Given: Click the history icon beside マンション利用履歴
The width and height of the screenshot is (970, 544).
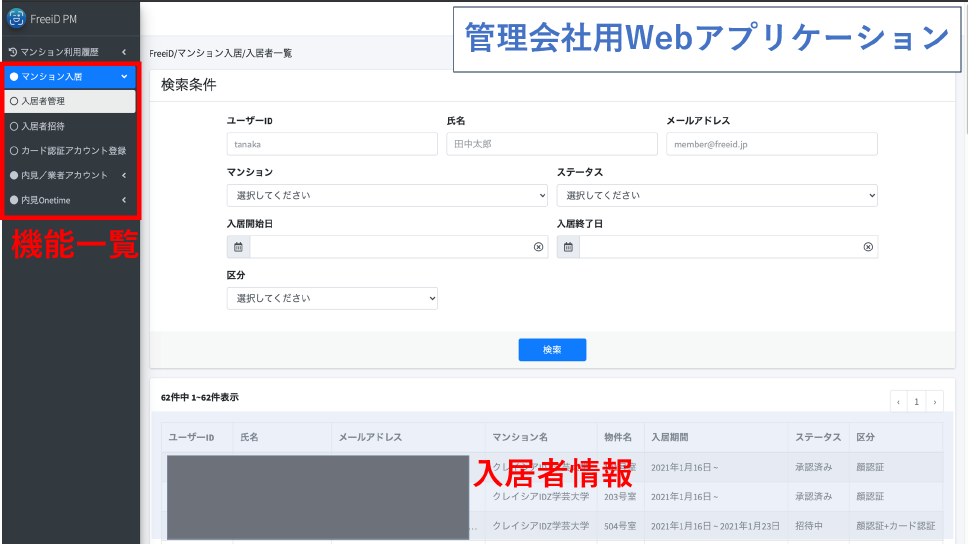Looking at the screenshot, I should pos(12,52).
